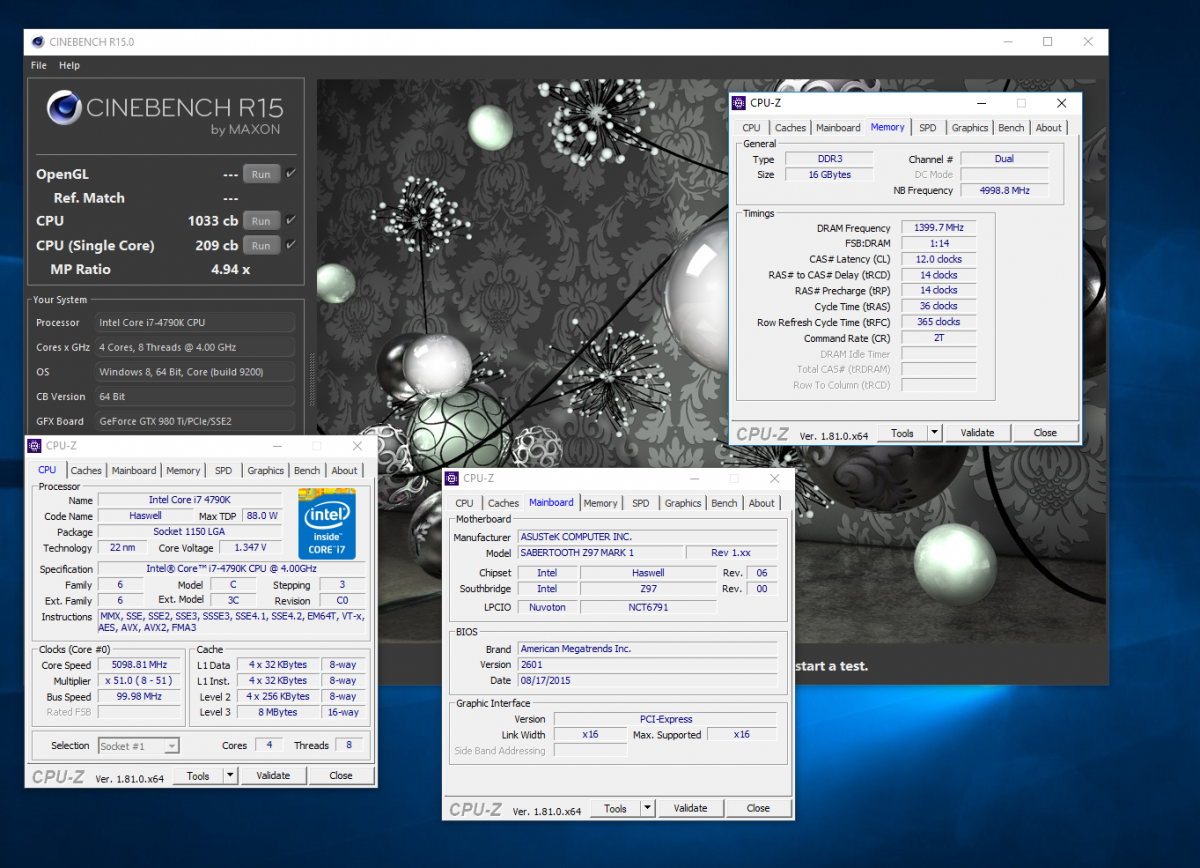The width and height of the screenshot is (1200, 868).
Task: Toggle the OpenGL test checkbox
Action: coord(291,174)
